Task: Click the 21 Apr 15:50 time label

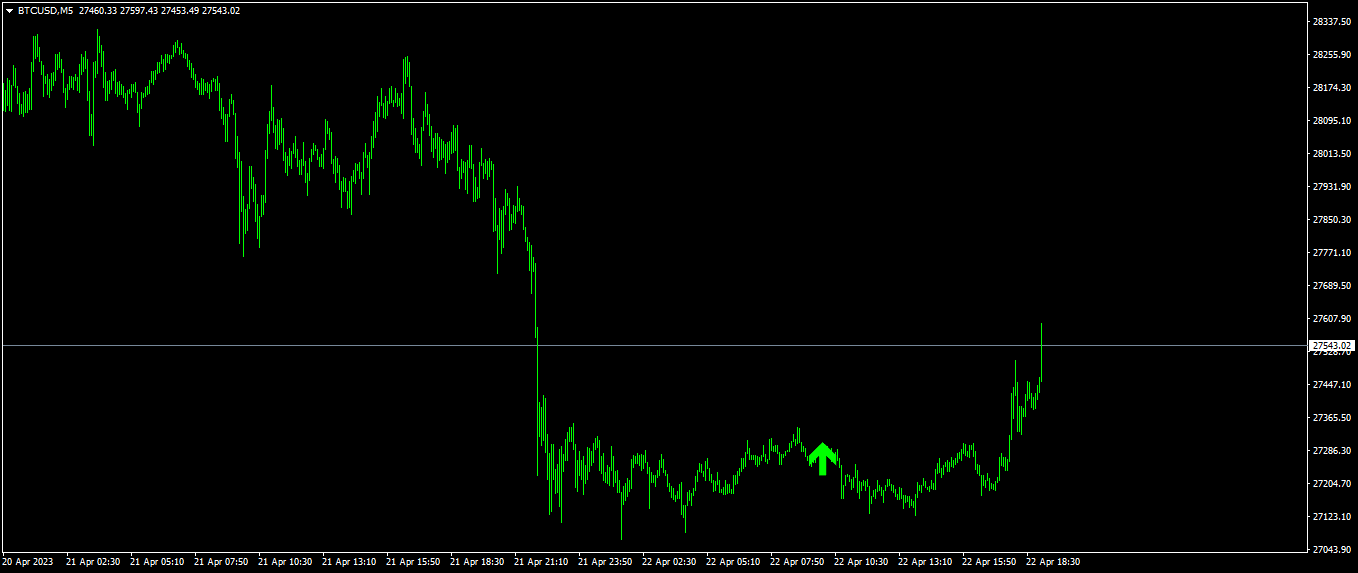Action: [x=414, y=562]
